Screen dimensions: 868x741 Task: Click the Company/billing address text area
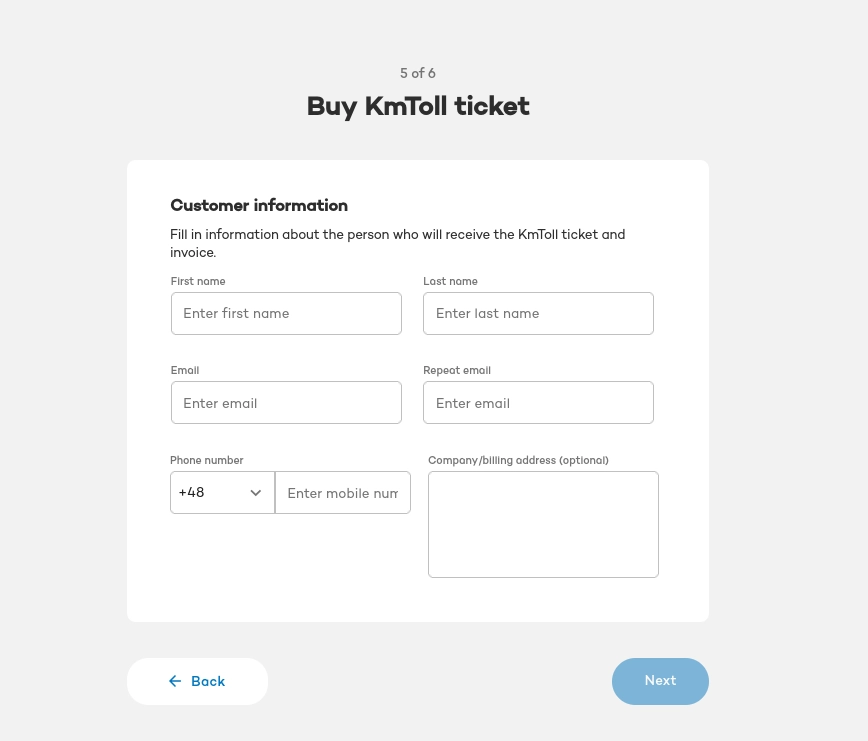click(543, 524)
